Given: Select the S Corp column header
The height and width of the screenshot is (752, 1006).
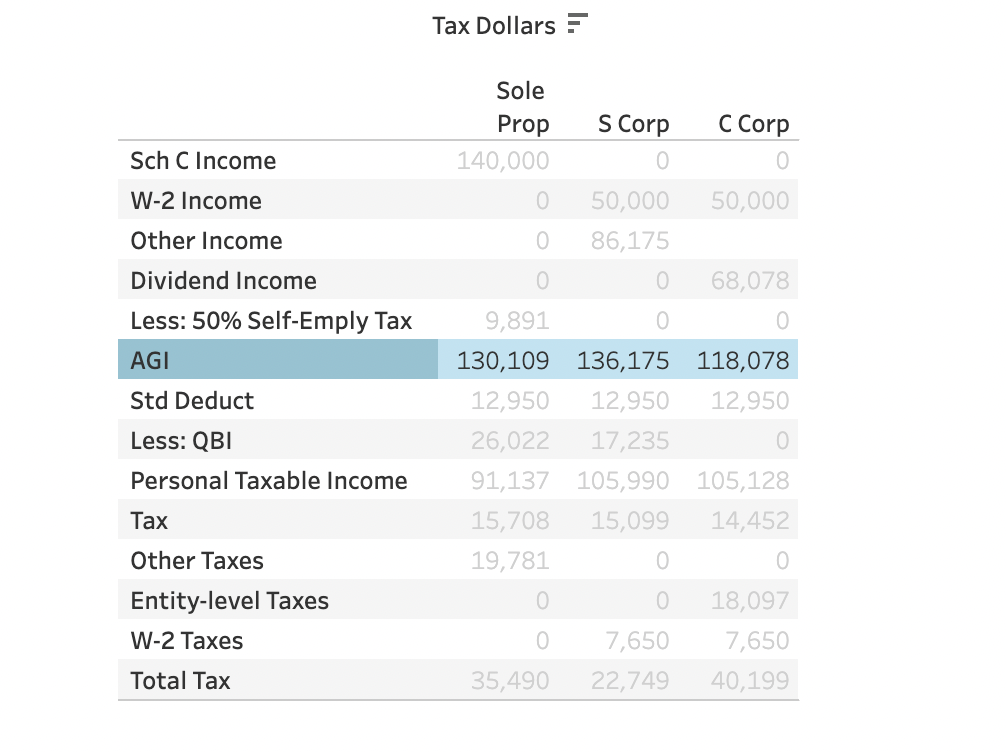Looking at the screenshot, I should pos(633,124).
